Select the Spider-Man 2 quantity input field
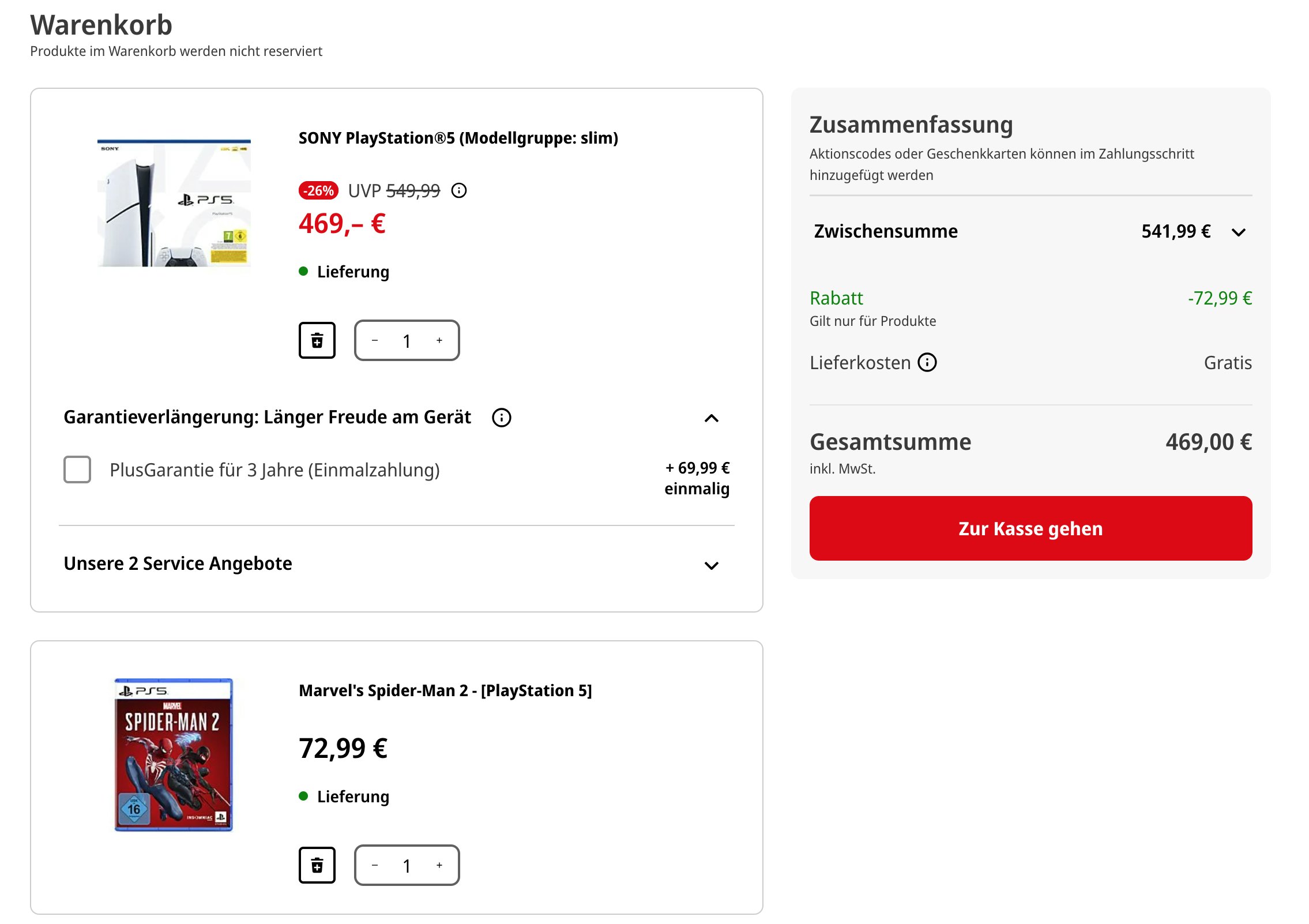The width and height of the screenshot is (1309, 924). pos(407,865)
